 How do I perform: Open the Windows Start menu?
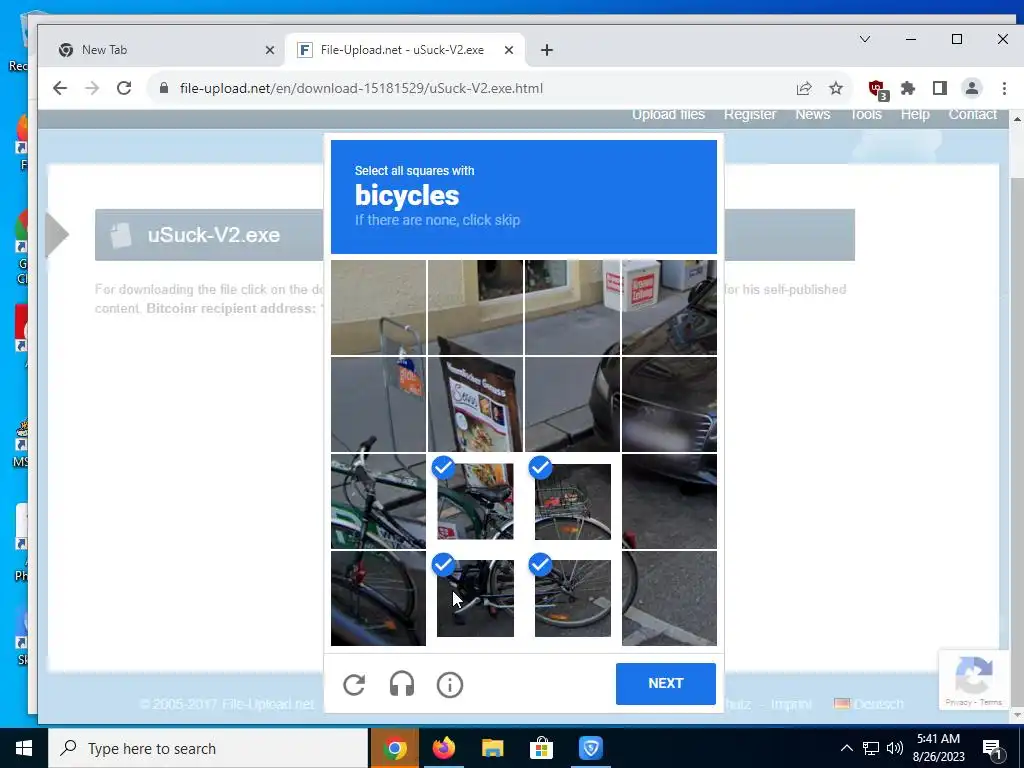point(24,748)
